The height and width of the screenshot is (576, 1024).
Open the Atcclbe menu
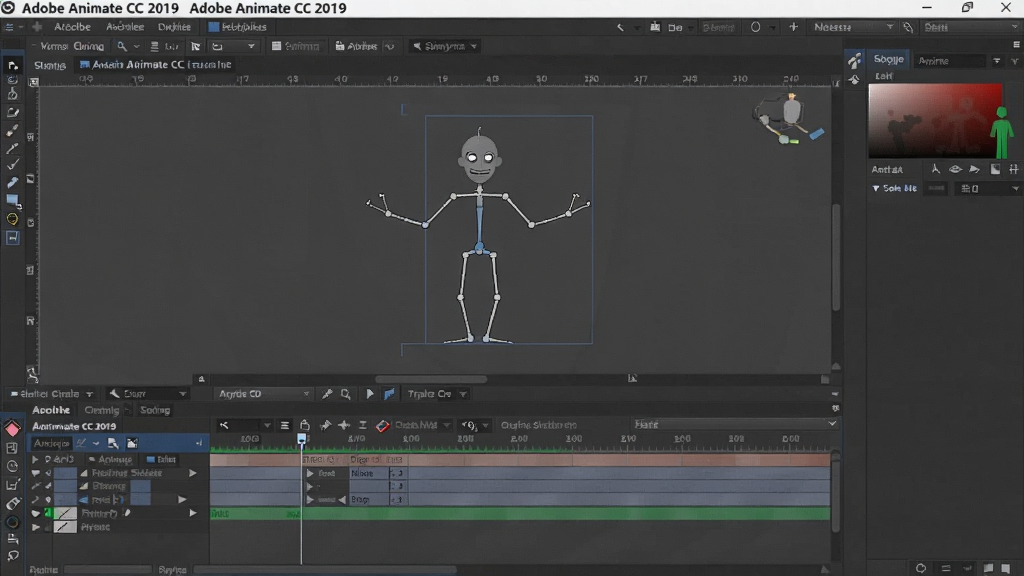(72, 27)
